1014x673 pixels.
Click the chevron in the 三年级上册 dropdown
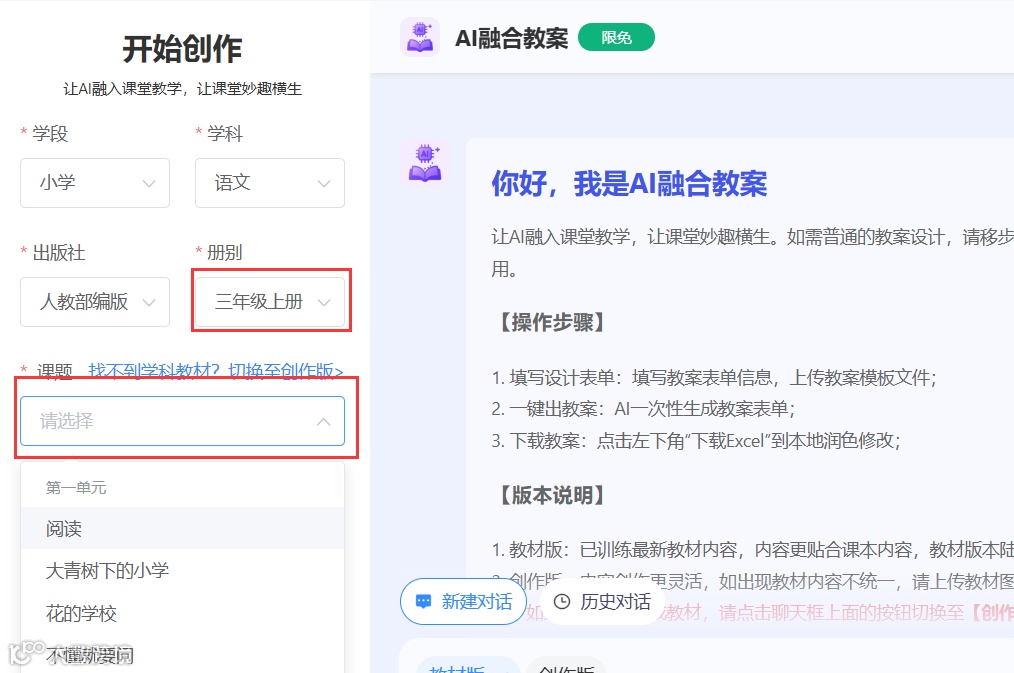324,303
